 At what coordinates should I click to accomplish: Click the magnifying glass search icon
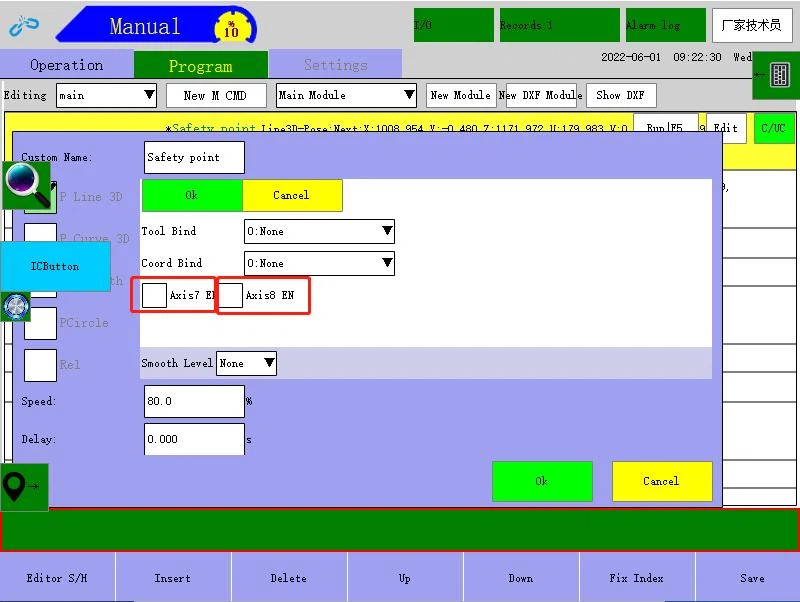tap(27, 185)
